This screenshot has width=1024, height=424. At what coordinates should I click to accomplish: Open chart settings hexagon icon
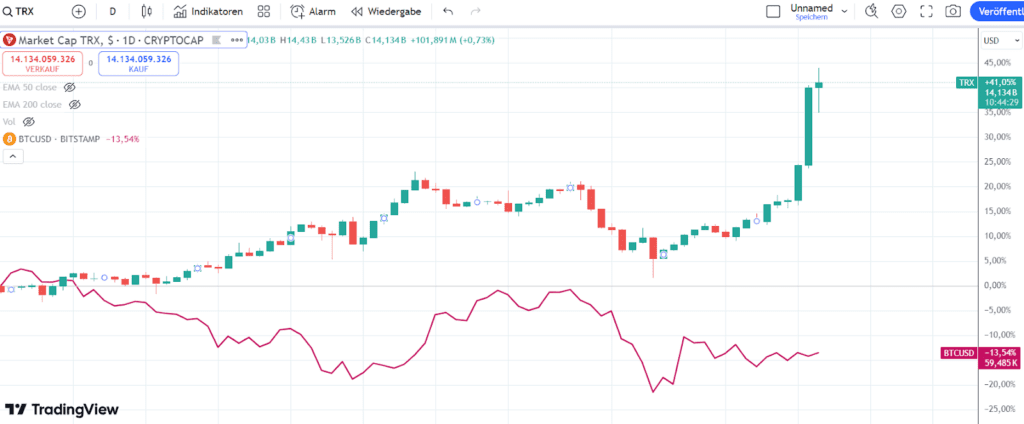point(899,11)
